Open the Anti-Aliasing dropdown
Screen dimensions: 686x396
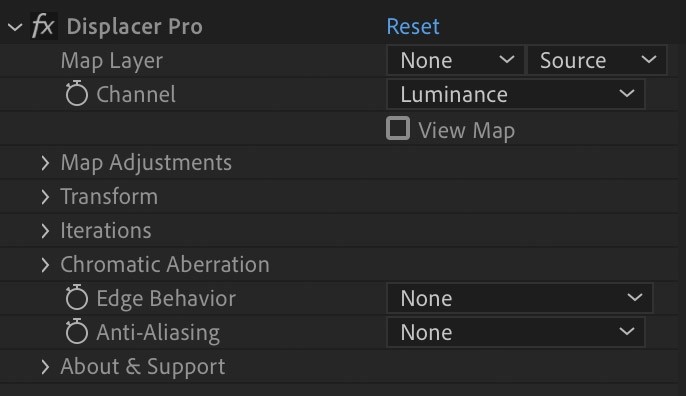pos(516,332)
